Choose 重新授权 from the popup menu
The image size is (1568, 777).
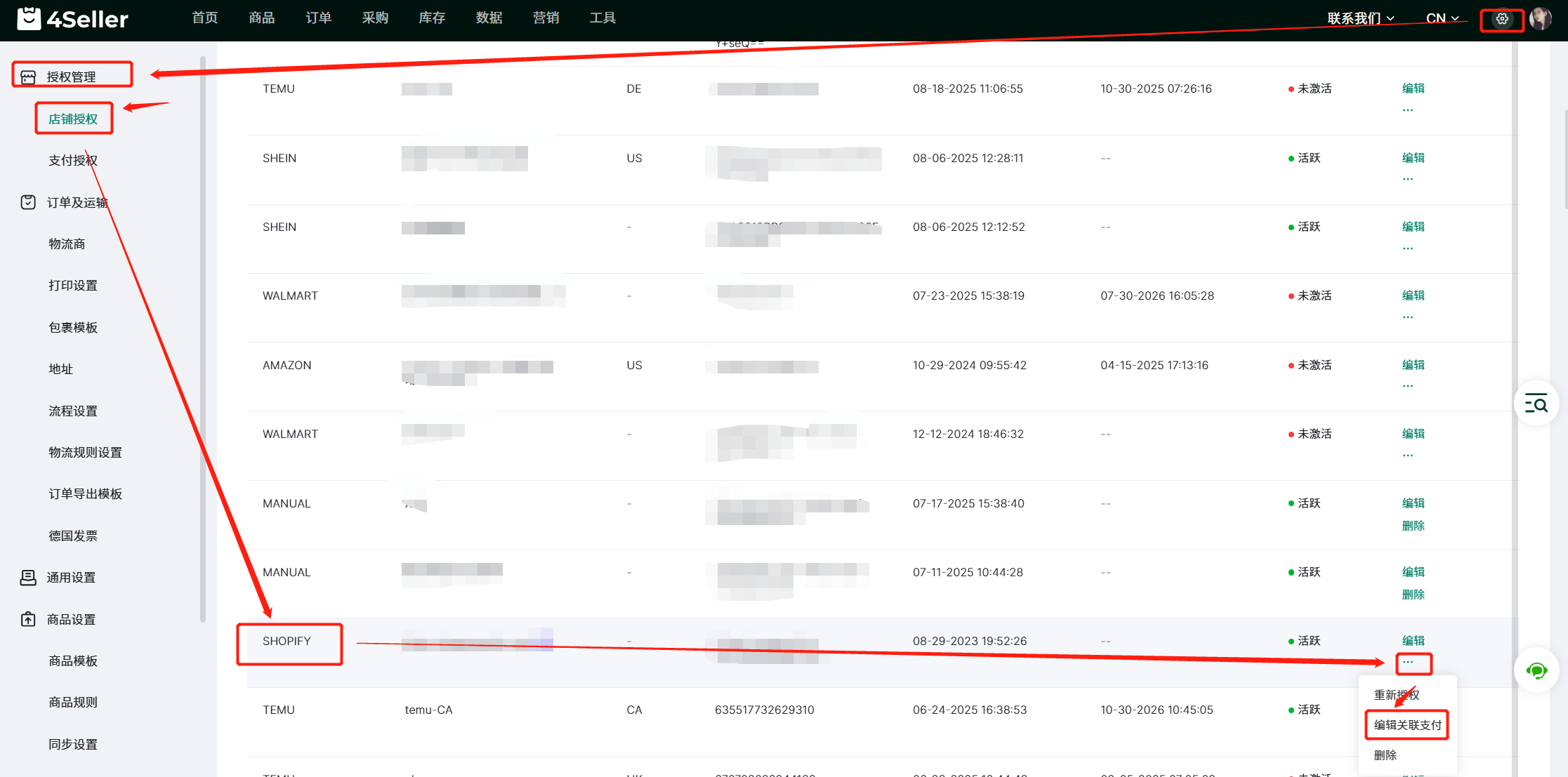point(1396,695)
